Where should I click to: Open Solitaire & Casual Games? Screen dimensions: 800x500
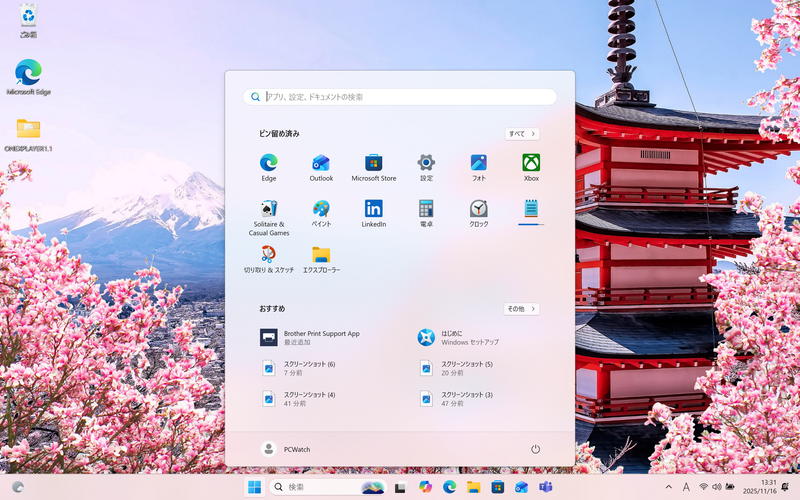point(269,217)
